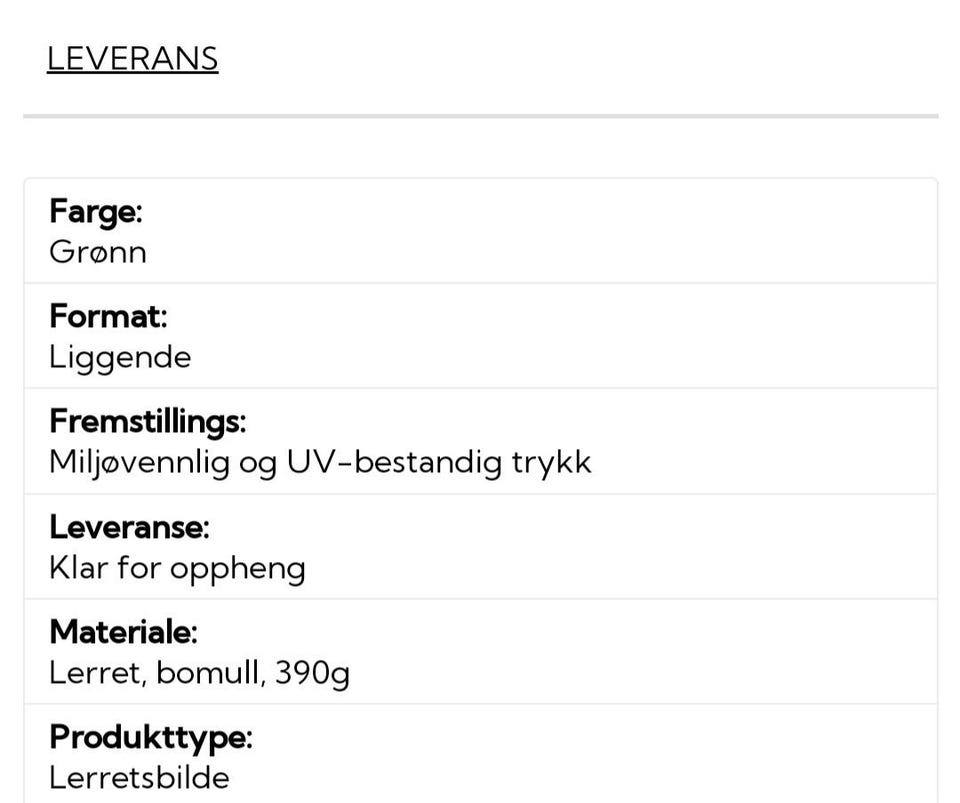The height and width of the screenshot is (803, 960).
Task: Click the Farge specification row
Action: pyautogui.click(x=481, y=231)
